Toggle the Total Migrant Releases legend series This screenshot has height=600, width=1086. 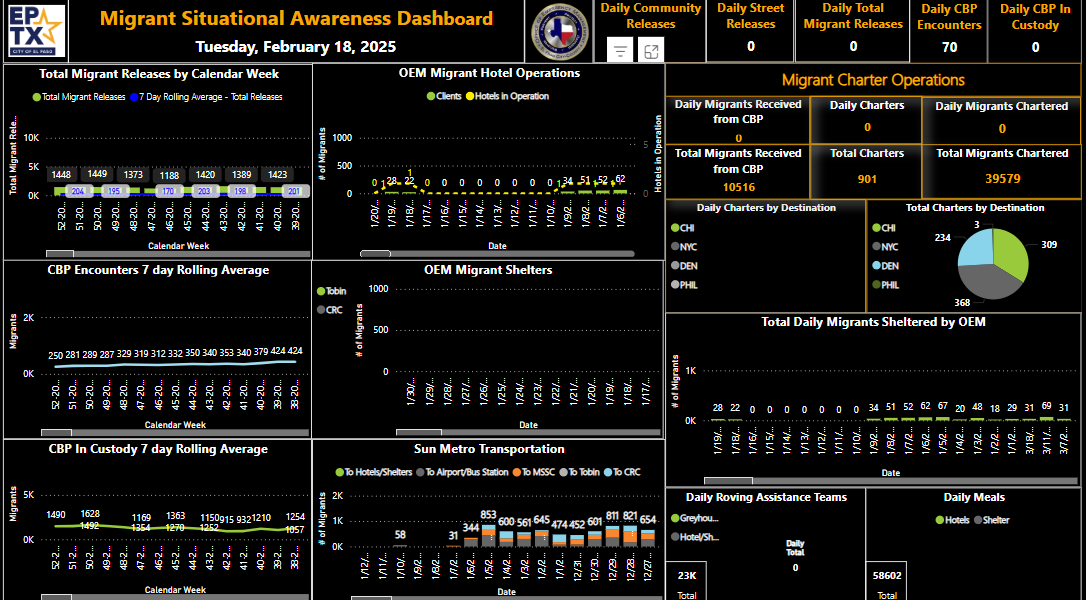coord(37,97)
